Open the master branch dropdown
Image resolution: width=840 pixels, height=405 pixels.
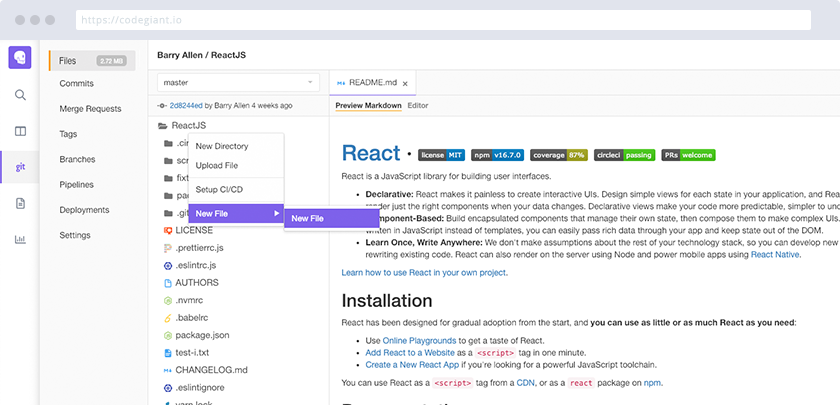pos(238,82)
